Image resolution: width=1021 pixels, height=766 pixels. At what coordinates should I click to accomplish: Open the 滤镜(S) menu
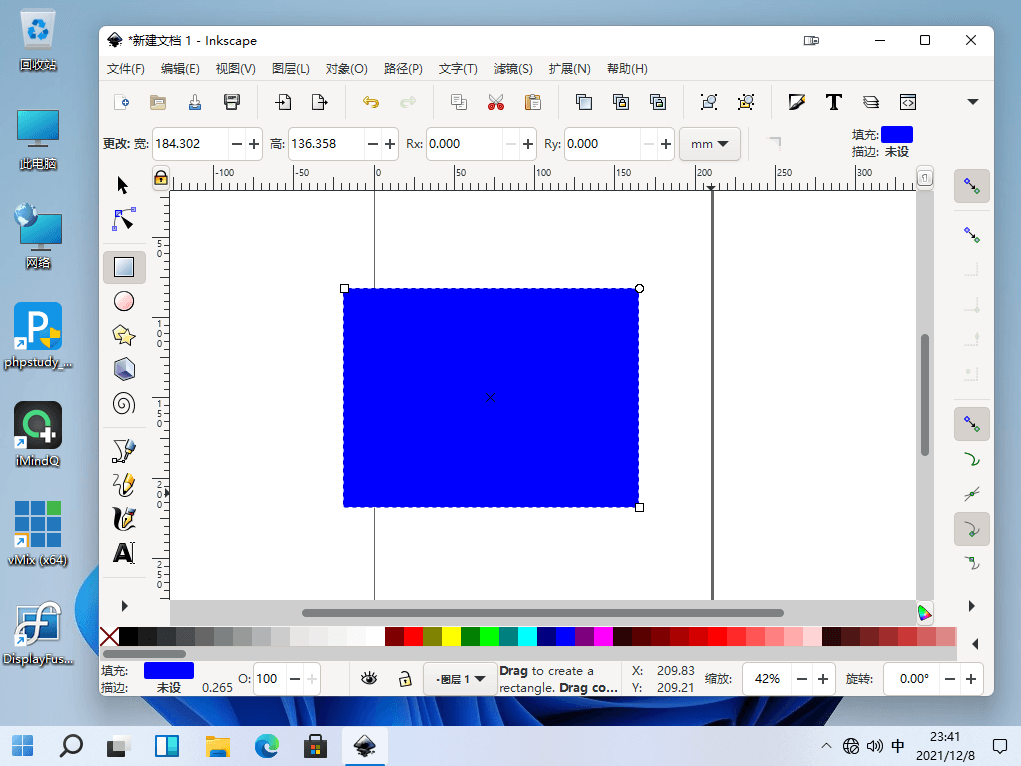513,68
